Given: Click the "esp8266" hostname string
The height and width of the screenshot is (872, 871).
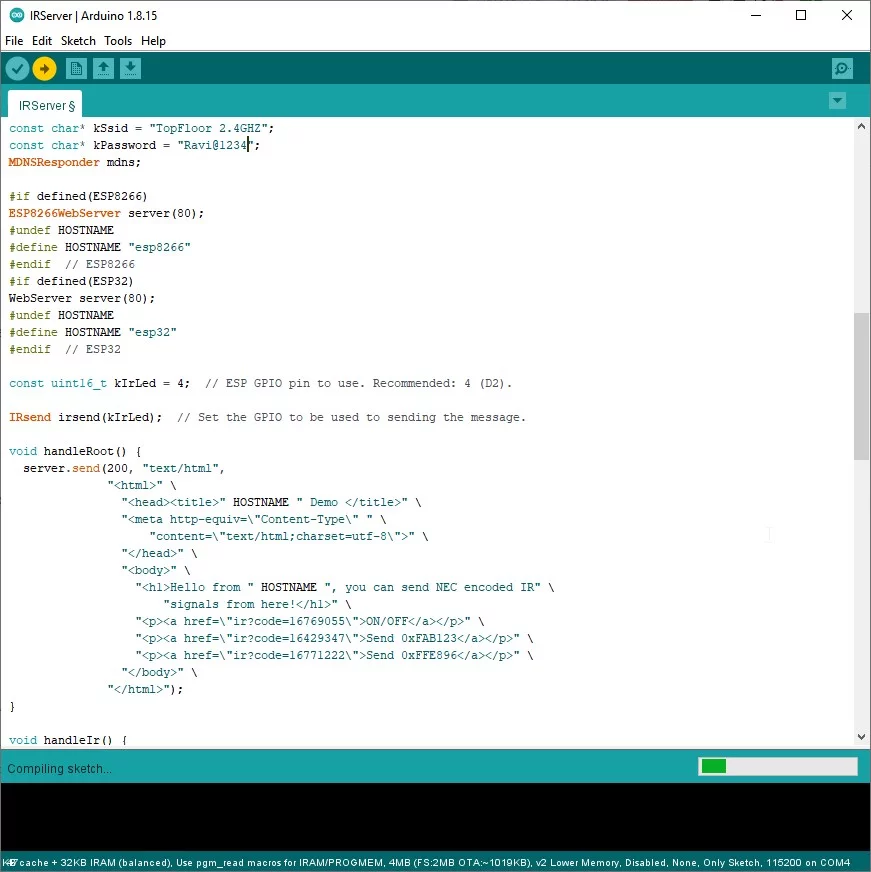Looking at the screenshot, I should pyautogui.click(x=160, y=247).
